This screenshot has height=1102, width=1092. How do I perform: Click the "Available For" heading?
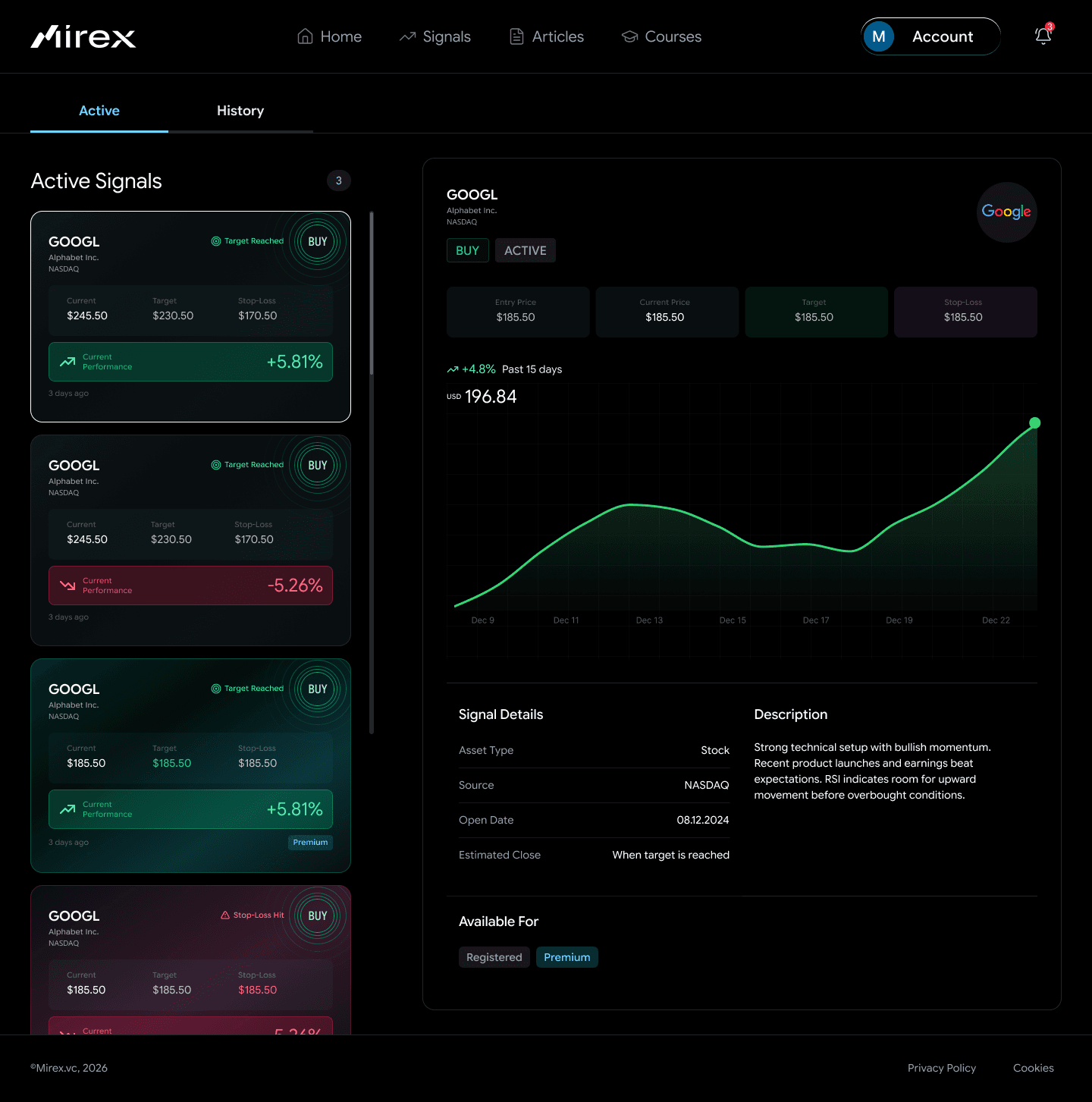[x=499, y=921]
